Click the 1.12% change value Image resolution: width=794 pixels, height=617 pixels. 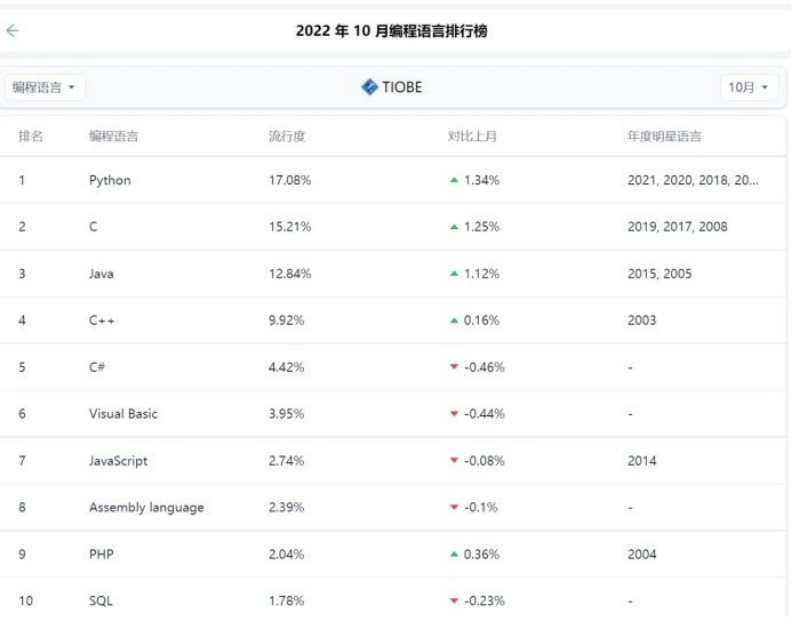pyautogui.click(x=482, y=274)
